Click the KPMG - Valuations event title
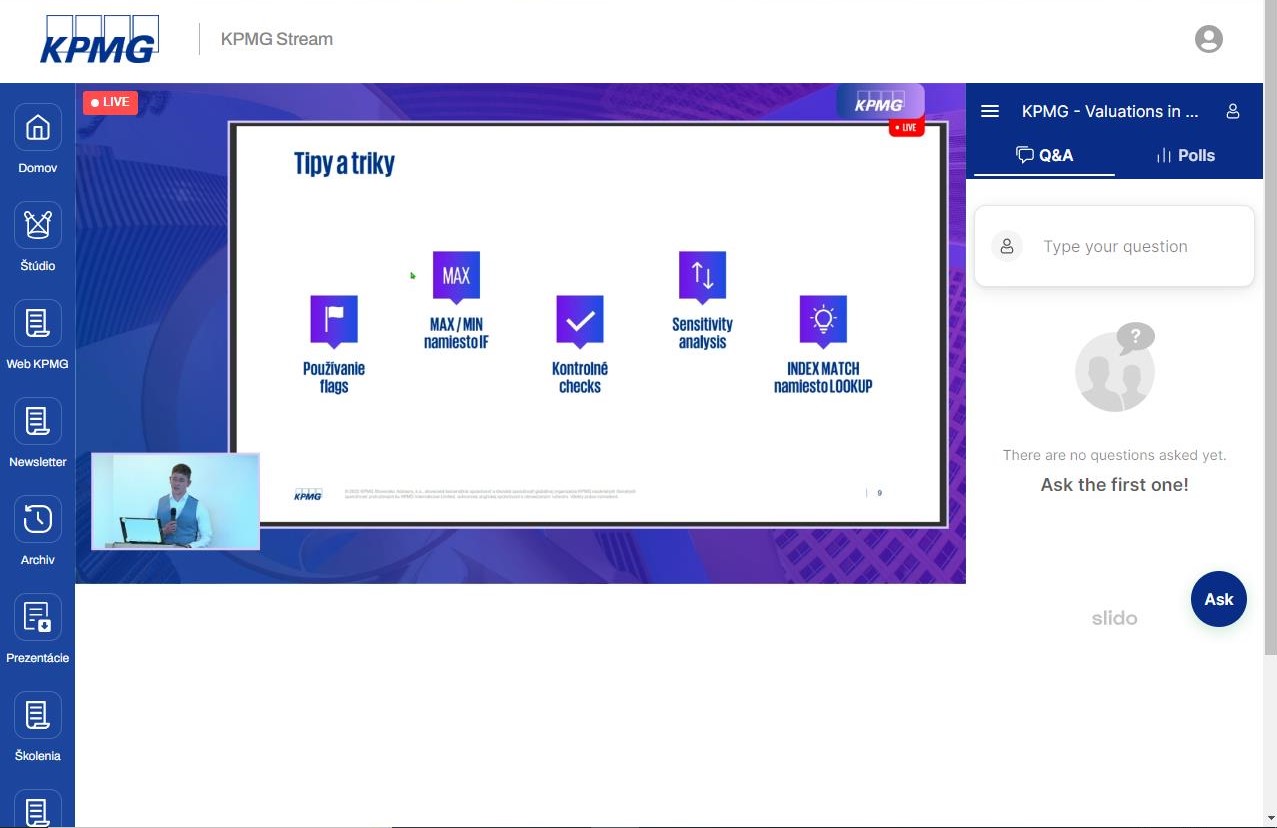Screen dimensions: 1277x828 [x=1110, y=111]
